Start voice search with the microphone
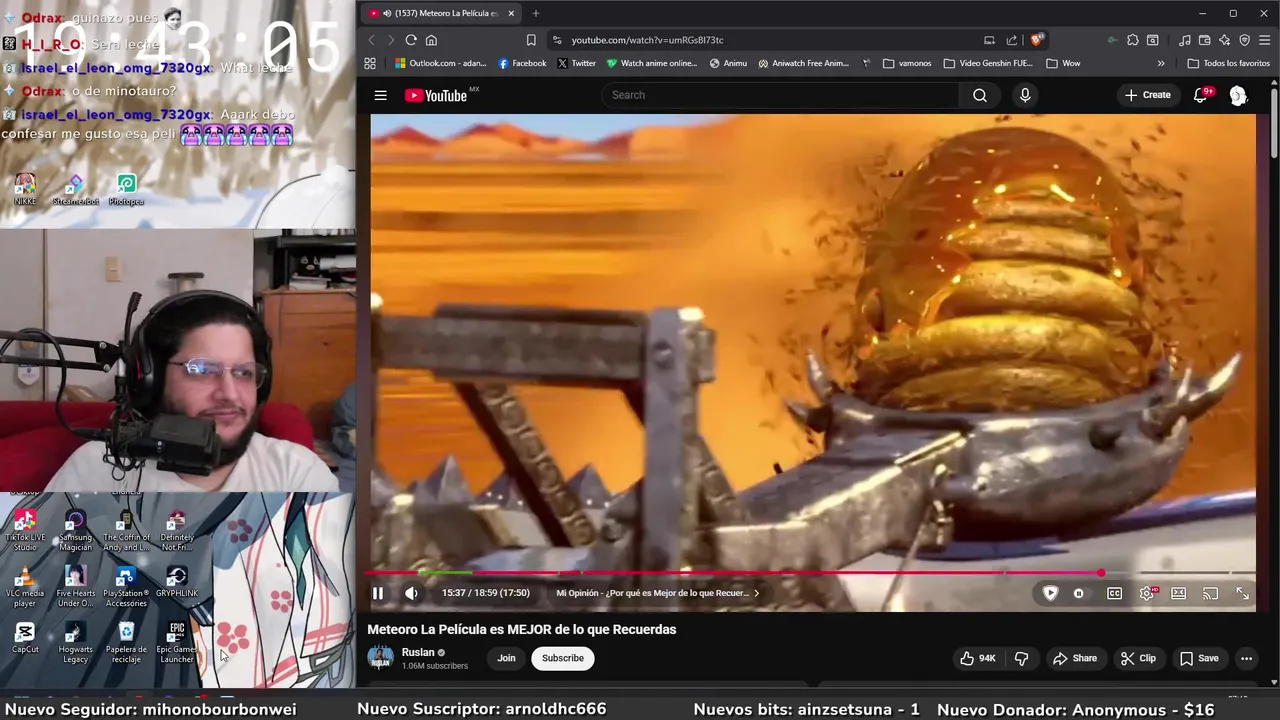 tap(1024, 95)
